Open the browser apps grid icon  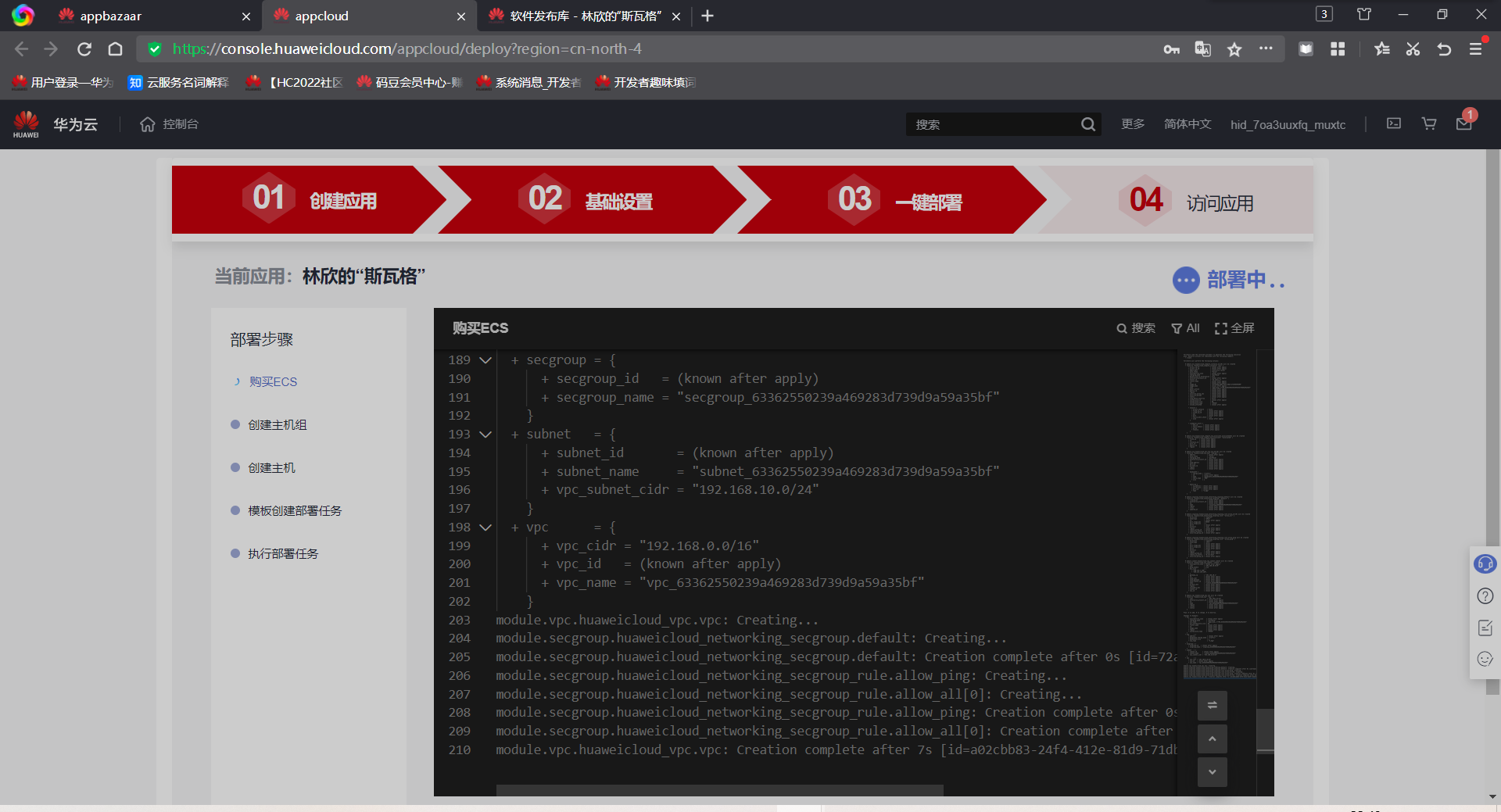(1338, 49)
